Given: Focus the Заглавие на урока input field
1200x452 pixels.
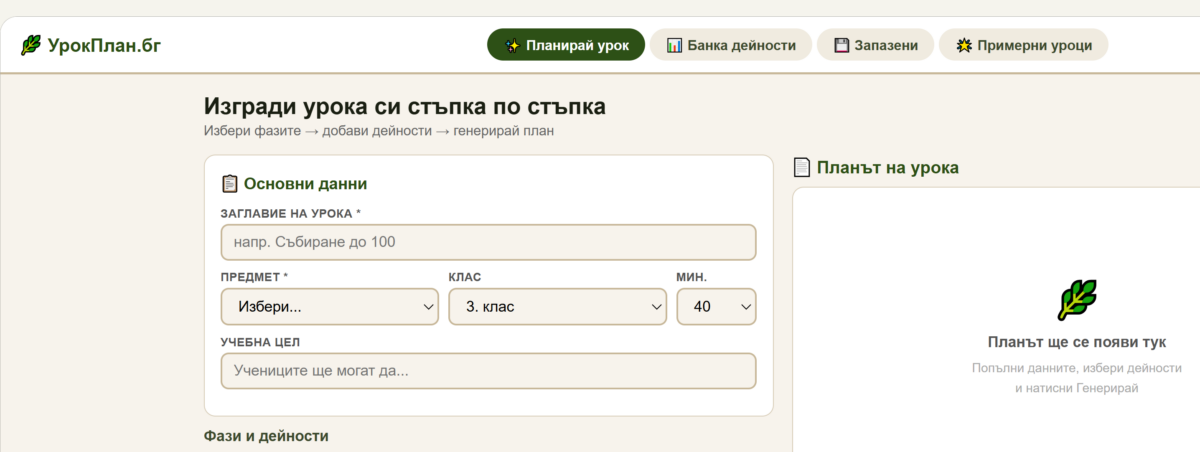Looking at the screenshot, I should pyautogui.click(x=488, y=242).
